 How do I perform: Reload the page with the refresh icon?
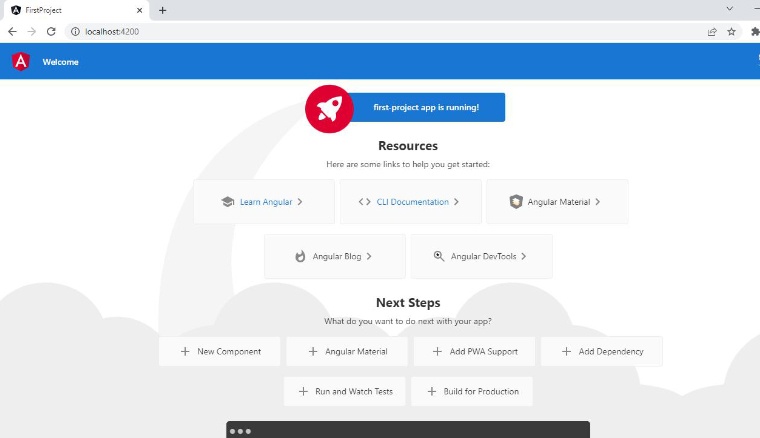(x=51, y=31)
